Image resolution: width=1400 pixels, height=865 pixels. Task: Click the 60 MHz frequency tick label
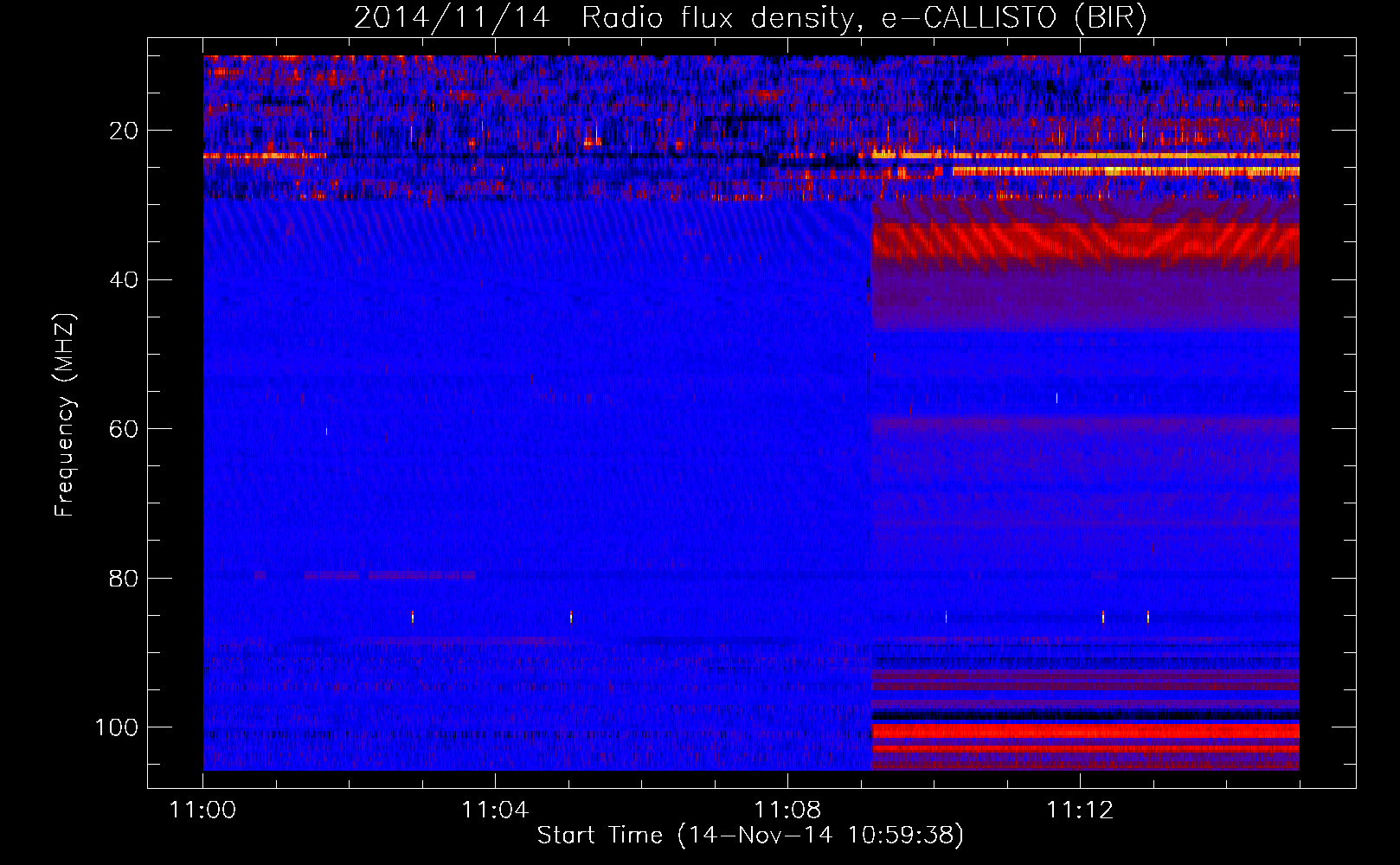coord(125,429)
